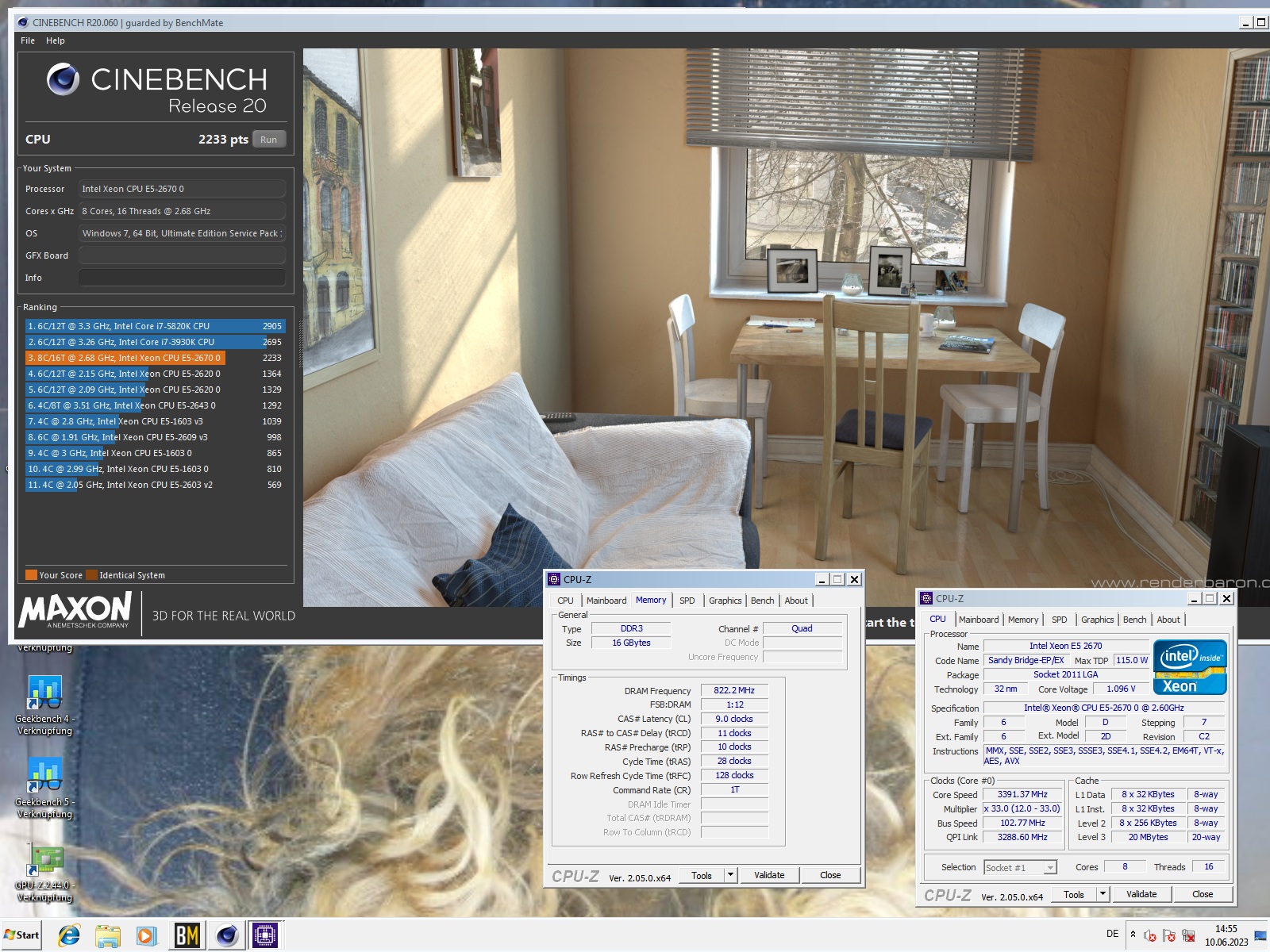This screenshot has width=1270, height=952.
Task: Show hidden tray icons arrow
Action: point(1133,934)
